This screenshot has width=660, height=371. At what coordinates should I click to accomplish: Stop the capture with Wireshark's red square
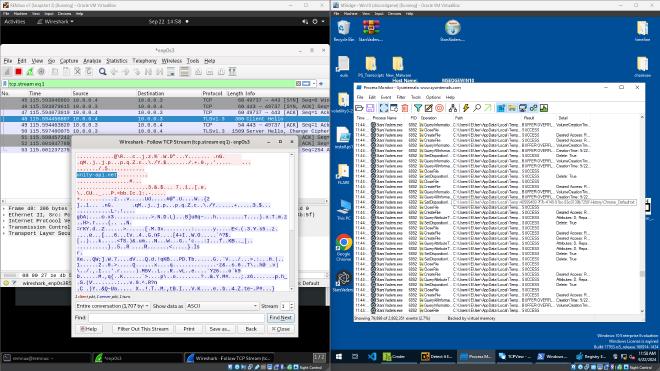19,72
